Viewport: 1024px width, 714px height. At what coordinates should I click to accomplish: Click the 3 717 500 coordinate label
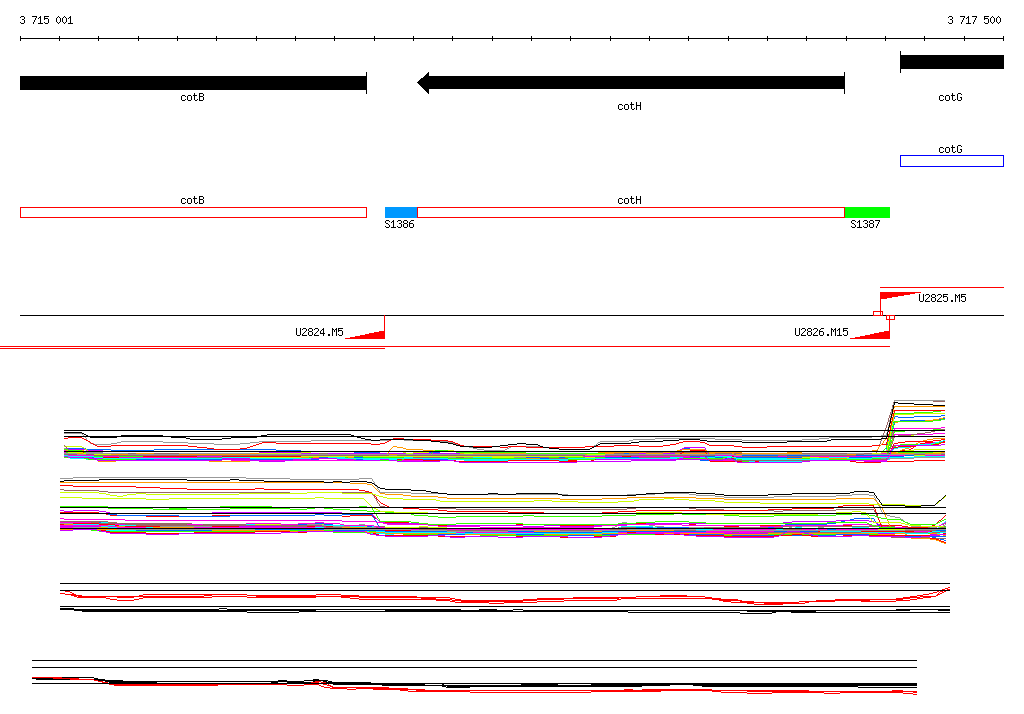click(974, 20)
